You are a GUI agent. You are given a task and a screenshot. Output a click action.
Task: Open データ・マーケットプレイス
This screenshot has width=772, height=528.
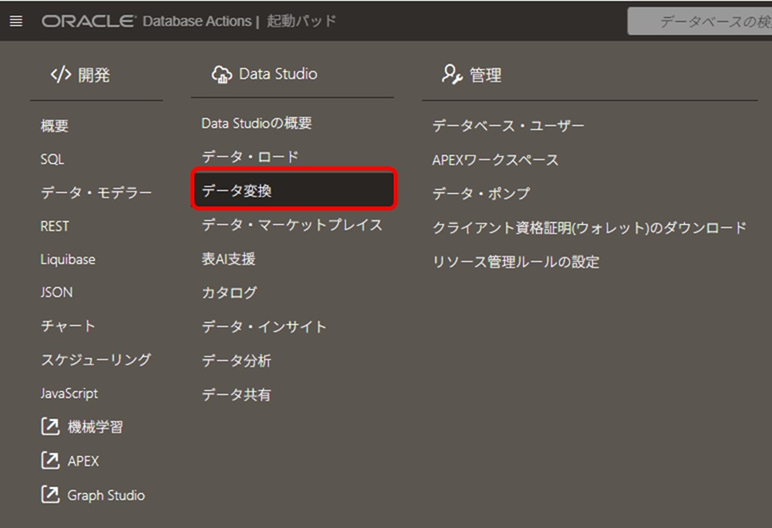click(292, 225)
